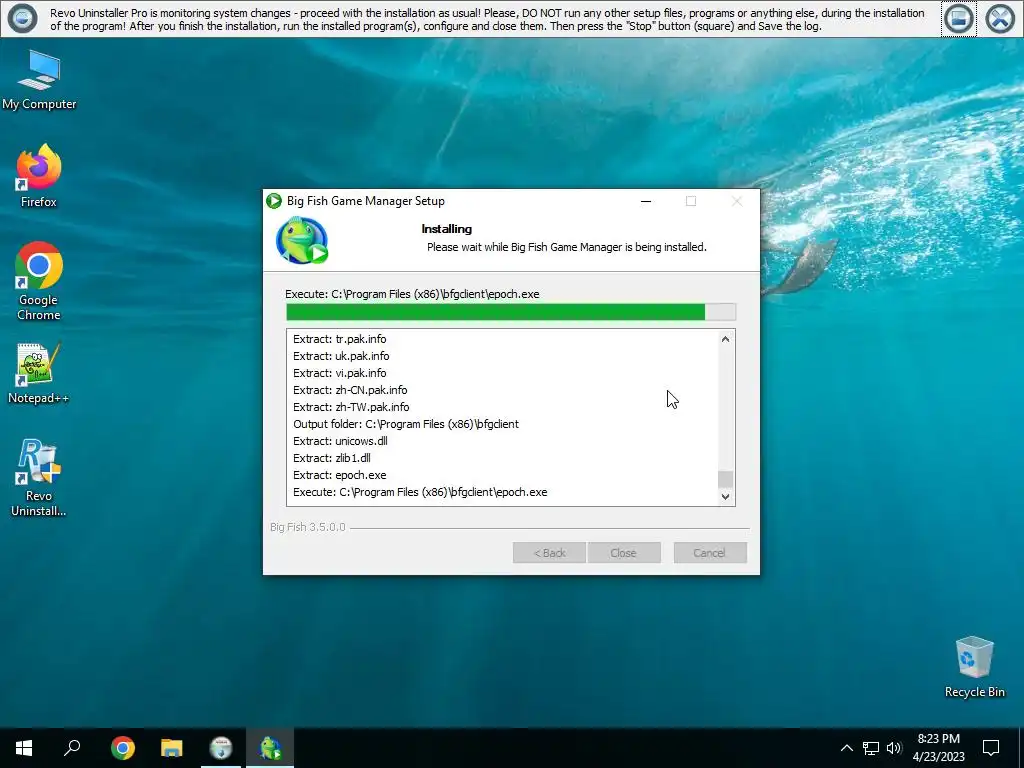The width and height of the screenshot is (1024, 768).
Task: Open the Windows Start menu
Action: coord(24,748)
